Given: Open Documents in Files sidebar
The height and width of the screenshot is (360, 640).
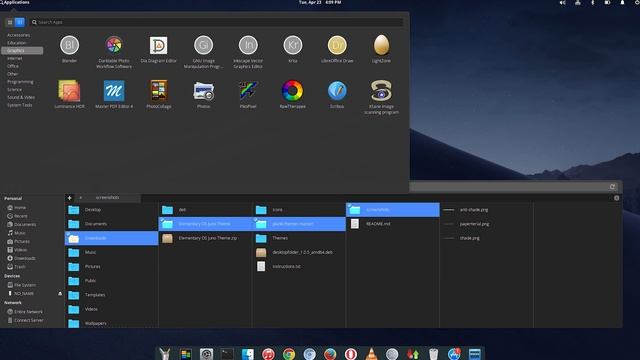Looking at the screenshot, I should point(22,224).
